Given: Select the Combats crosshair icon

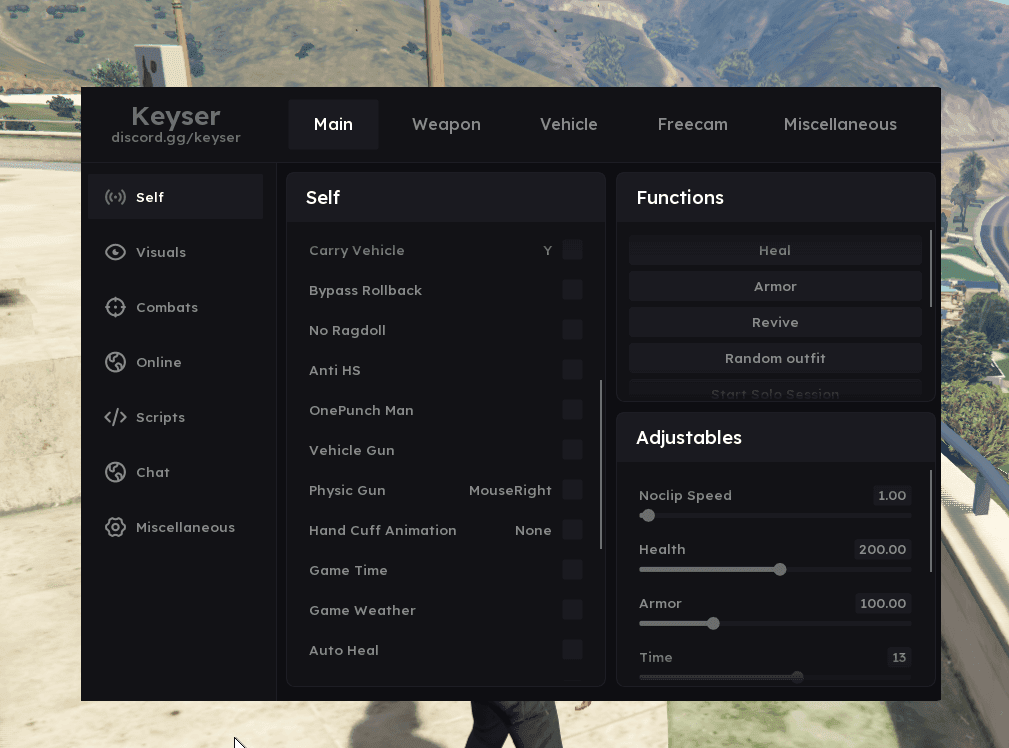Looking at the screenshot, I should coord(115,307).
